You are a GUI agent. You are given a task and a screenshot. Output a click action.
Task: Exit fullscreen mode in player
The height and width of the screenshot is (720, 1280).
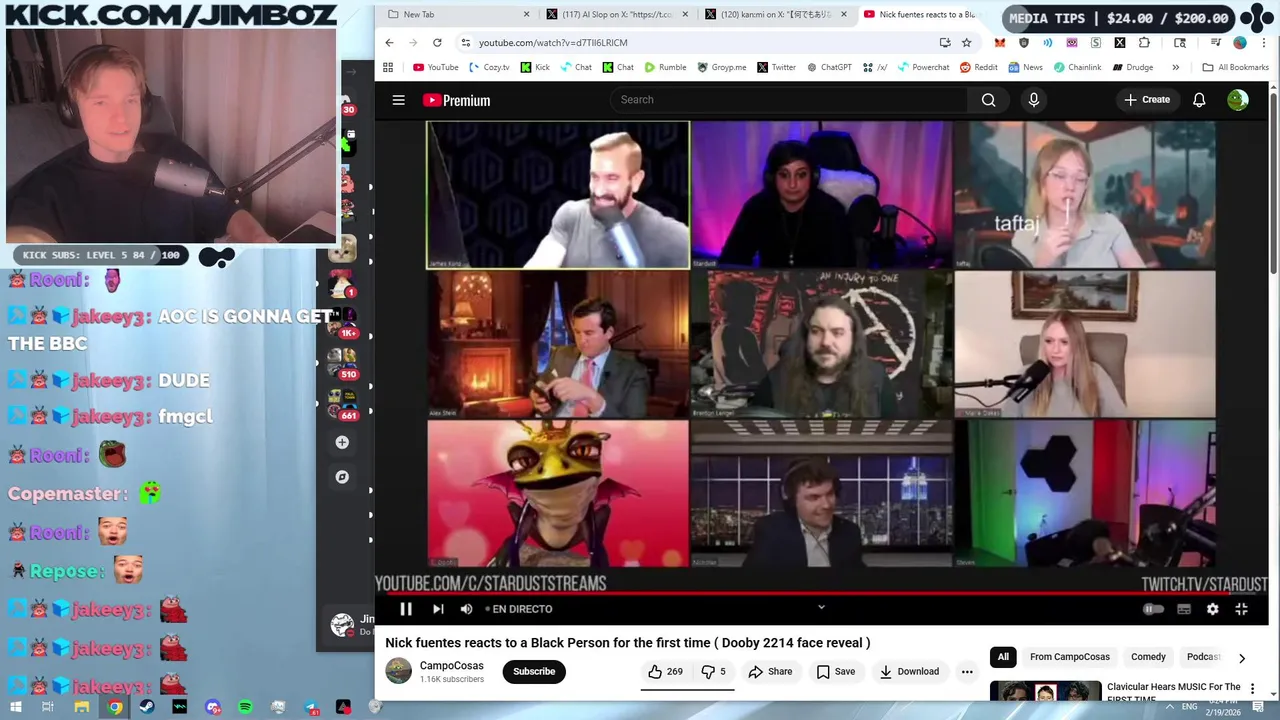(x=1241, y=609)
